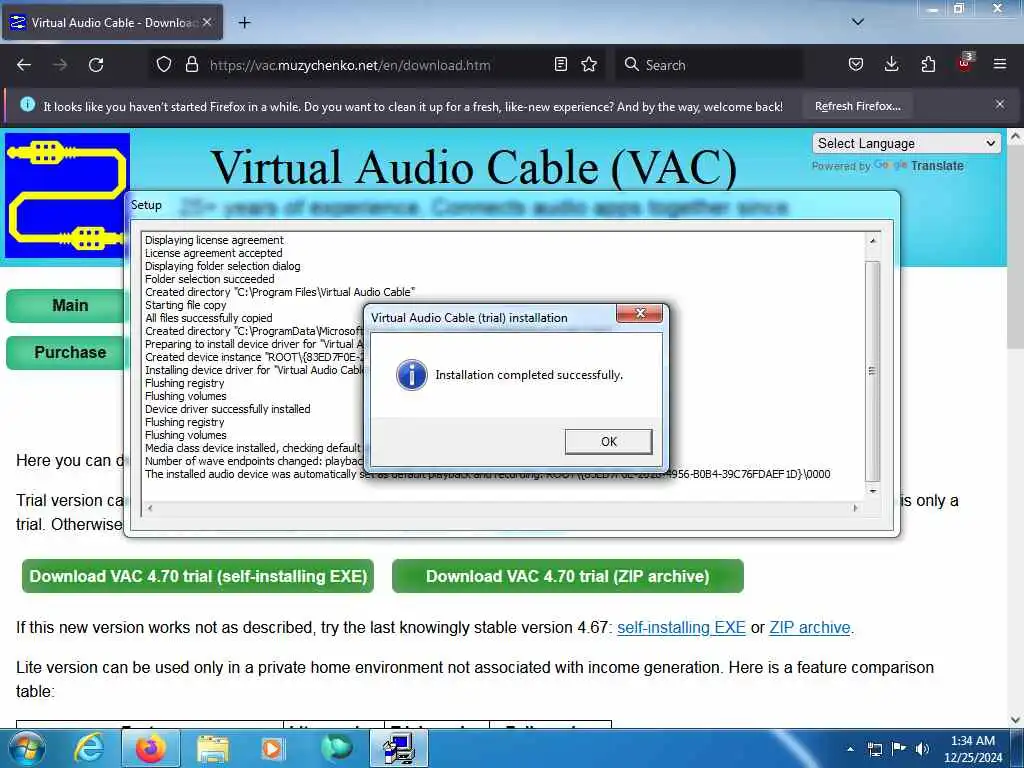The width and height of the screenshot is (1024, 768).
Task: Reload the current Firefox page
Action: [96, 65]
